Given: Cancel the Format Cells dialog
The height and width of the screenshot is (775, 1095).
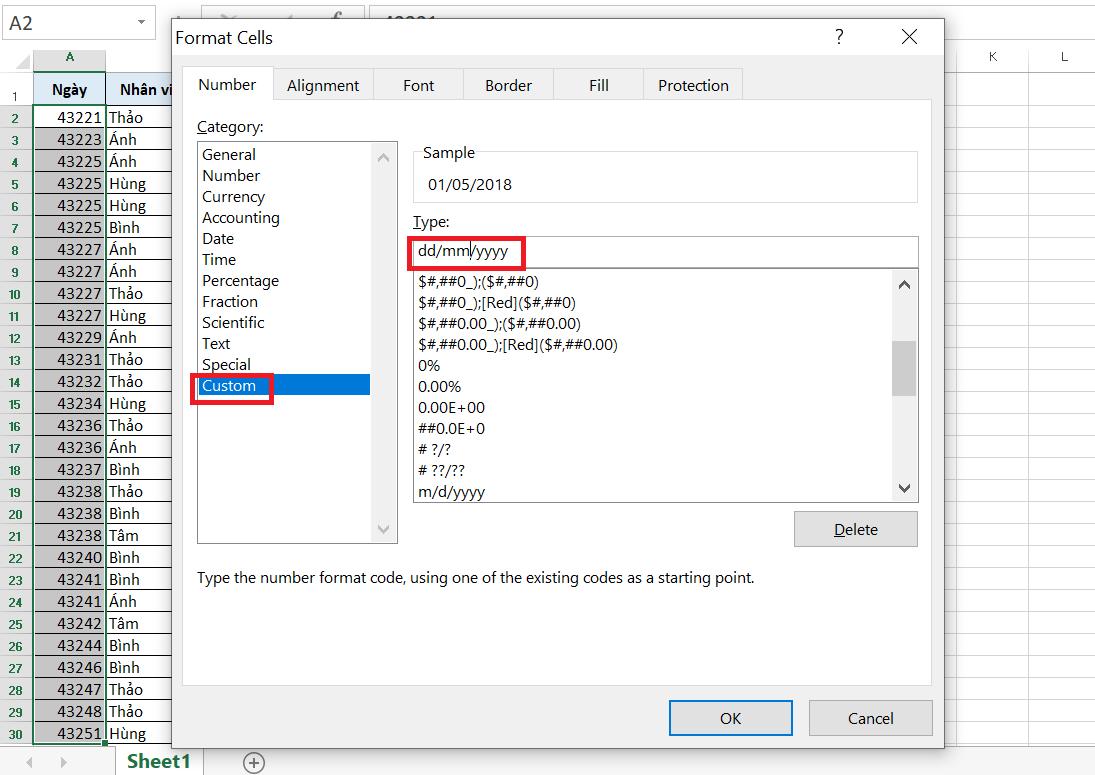Looking at the screenshot, I should pyautogui.click(x=870, y=718).
